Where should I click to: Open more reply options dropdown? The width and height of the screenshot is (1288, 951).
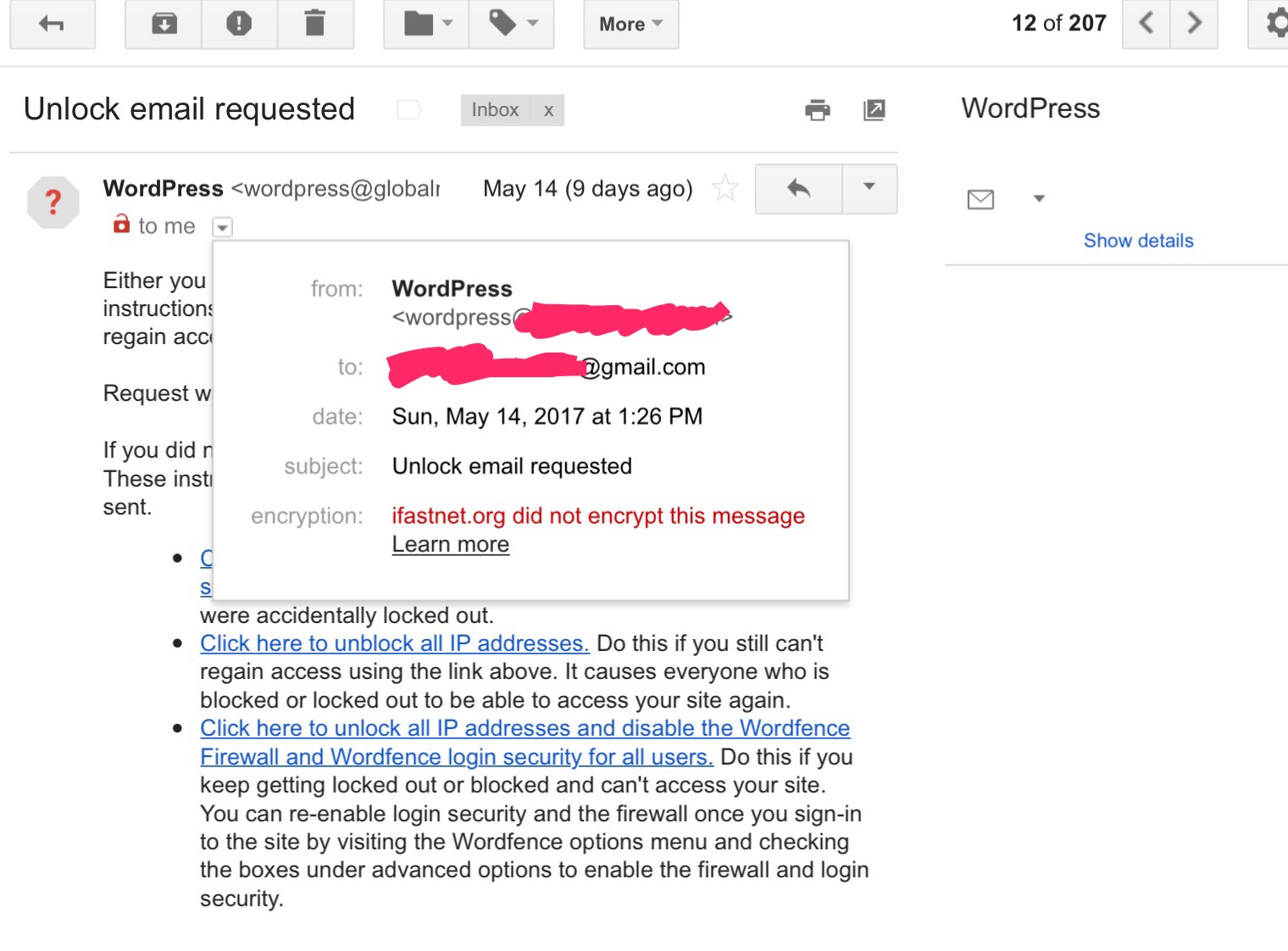click(x=869, y=188)
